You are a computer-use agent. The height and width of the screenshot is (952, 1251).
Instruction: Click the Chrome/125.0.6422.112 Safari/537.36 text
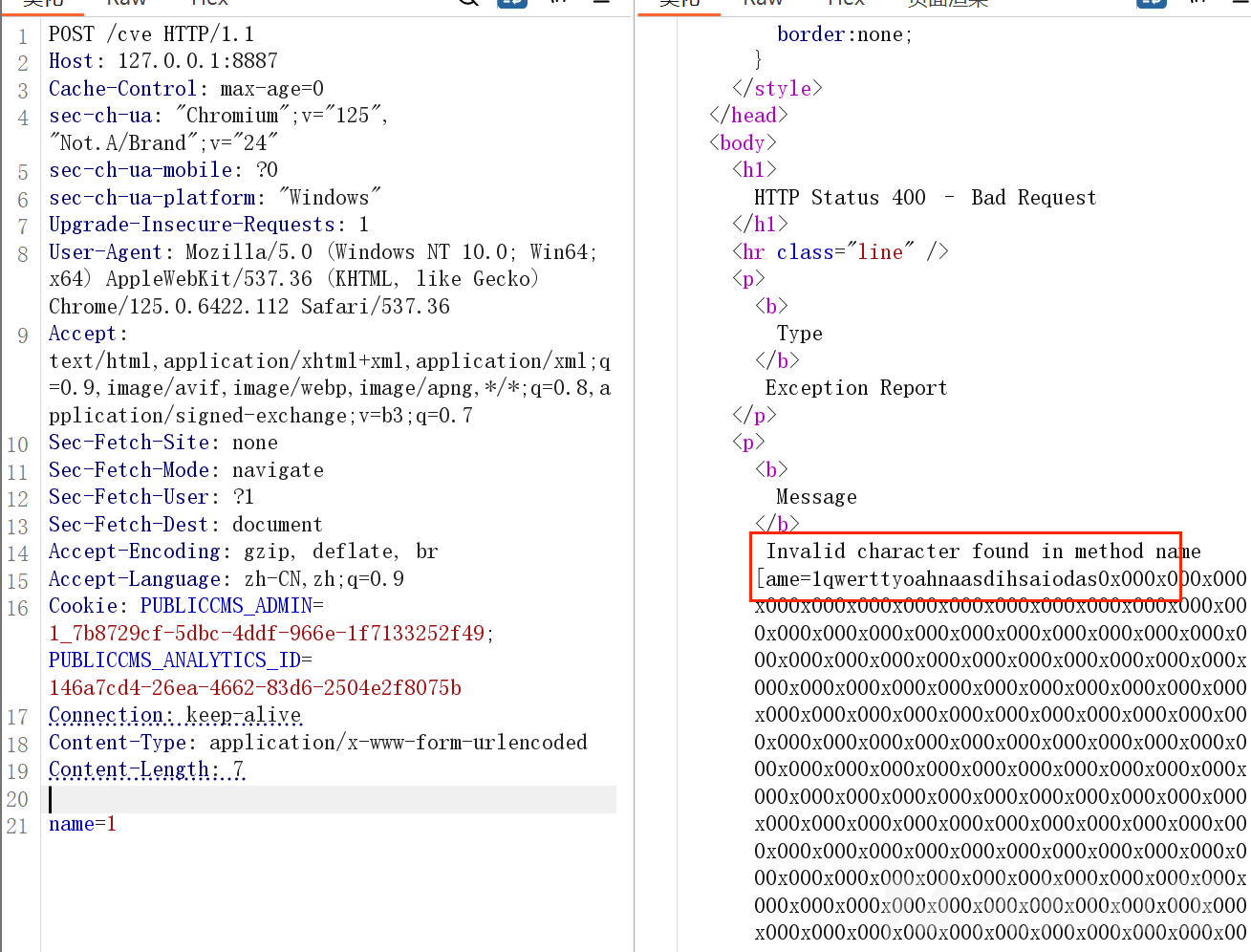pyautogui.click(x=249, y=307)
